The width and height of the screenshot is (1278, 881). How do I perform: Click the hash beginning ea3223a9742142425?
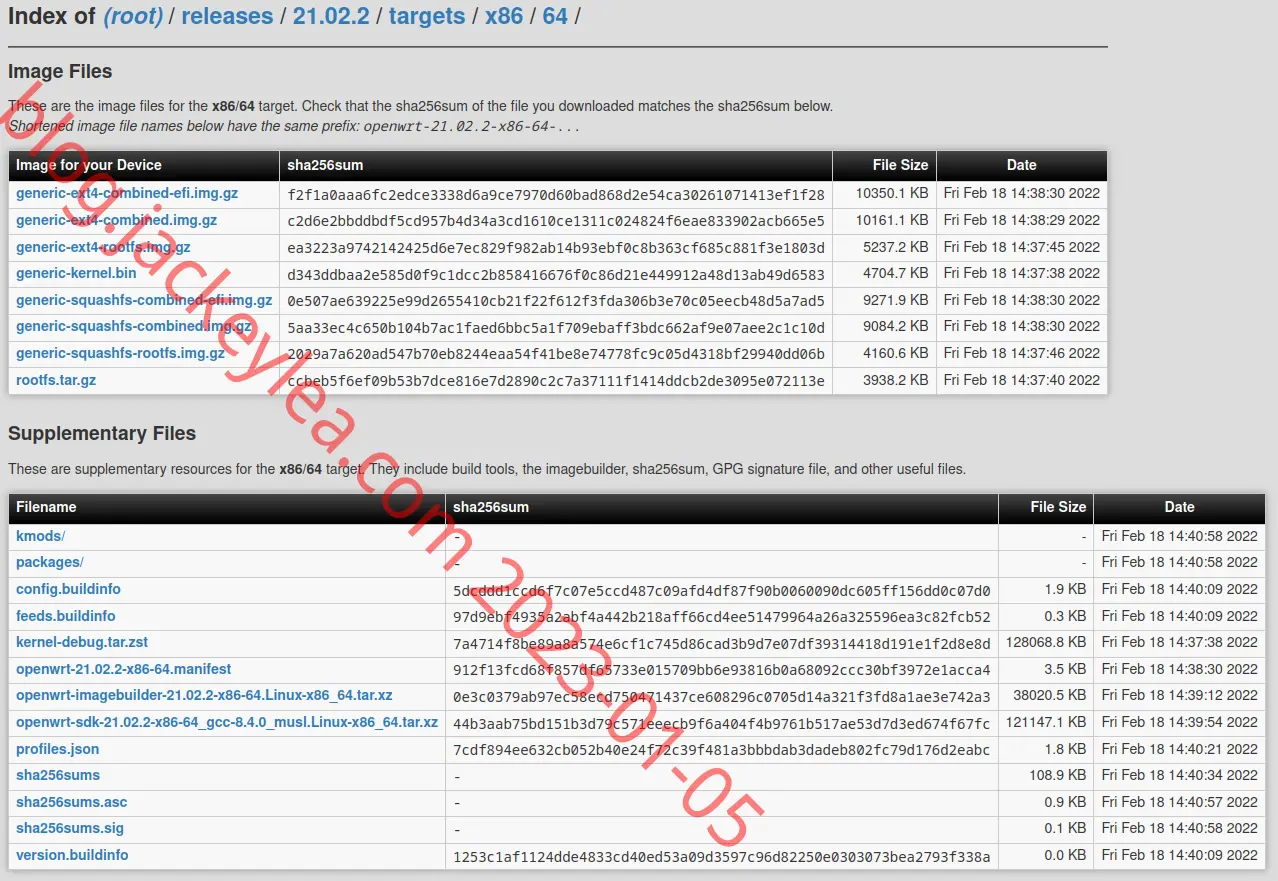coord(556,248)
